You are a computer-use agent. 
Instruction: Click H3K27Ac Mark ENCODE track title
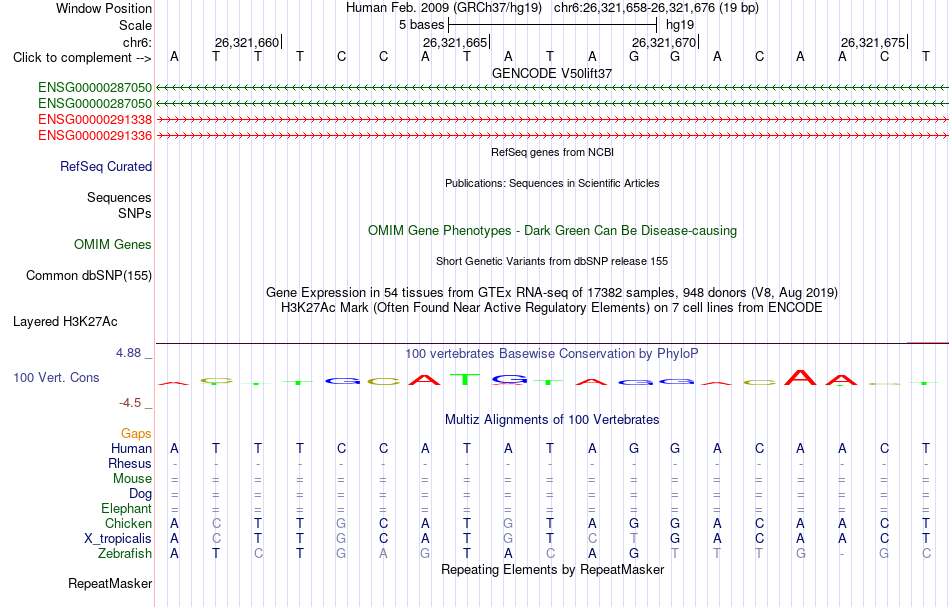pos(552,308)
